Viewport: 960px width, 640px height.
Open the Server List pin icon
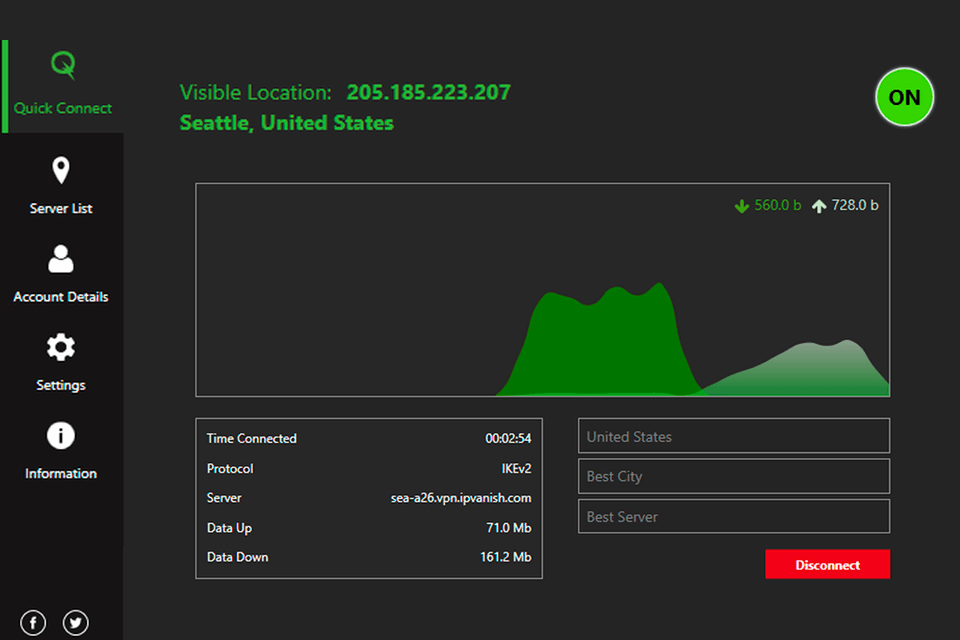tap(61, 171)
